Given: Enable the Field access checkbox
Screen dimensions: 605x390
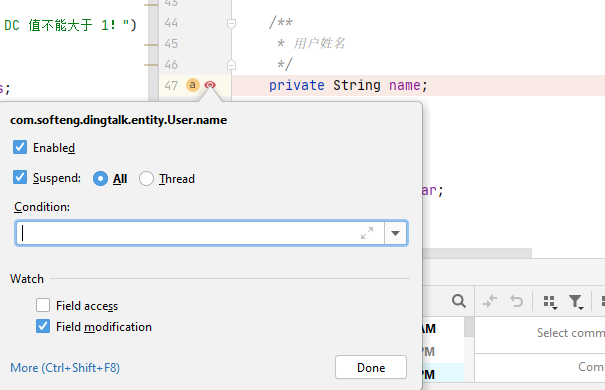Looking at the screenshot, I should pyautogui.click(x=43, y=305).
